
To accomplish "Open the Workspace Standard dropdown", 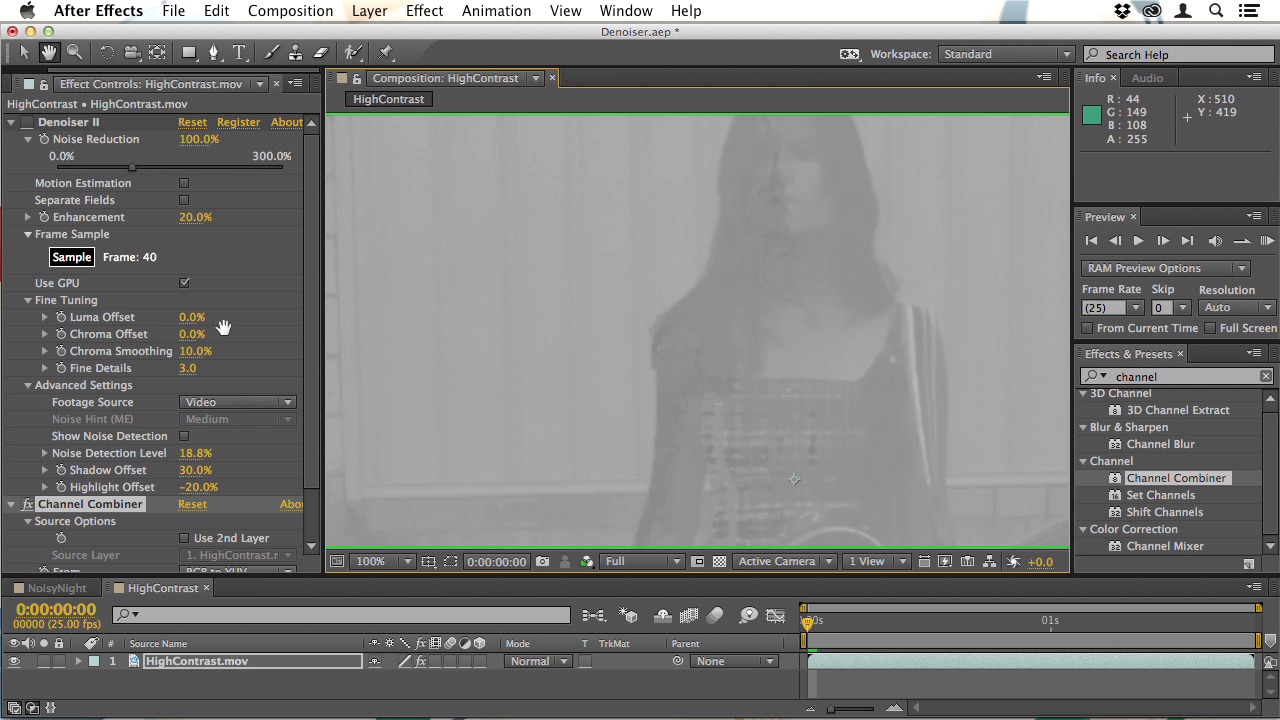I will [x=1006, y=54].
